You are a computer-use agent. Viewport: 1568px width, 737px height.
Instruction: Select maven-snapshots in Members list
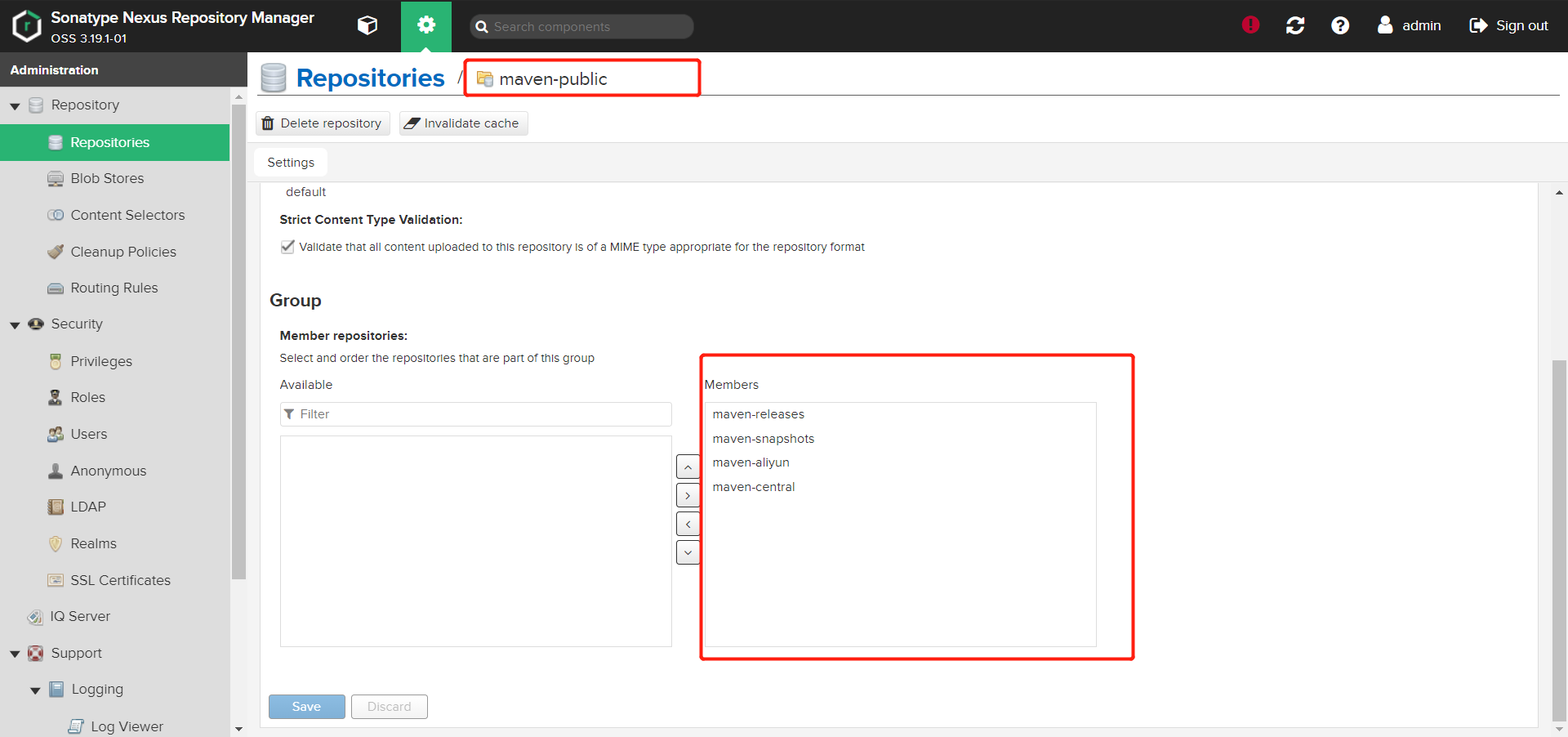pos(900,439)
